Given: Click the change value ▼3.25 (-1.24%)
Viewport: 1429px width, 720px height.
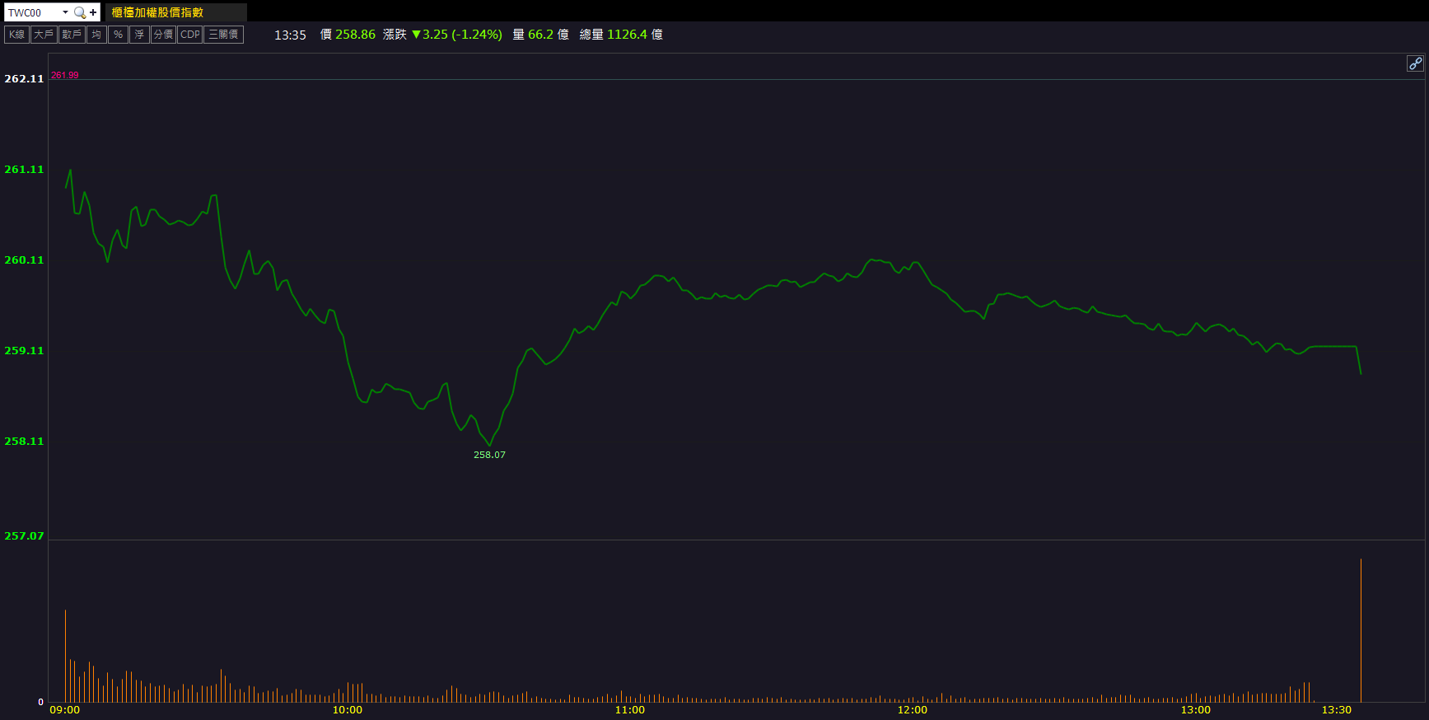Looking at the screenshot, I should pos(457,34).
